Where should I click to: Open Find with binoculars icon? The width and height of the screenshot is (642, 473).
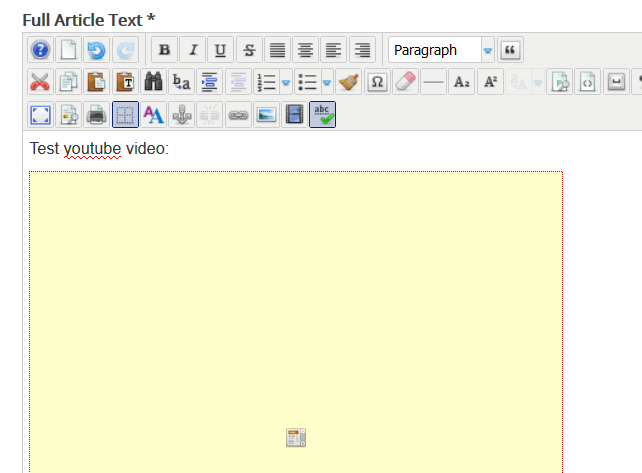(x=154, y=82)
